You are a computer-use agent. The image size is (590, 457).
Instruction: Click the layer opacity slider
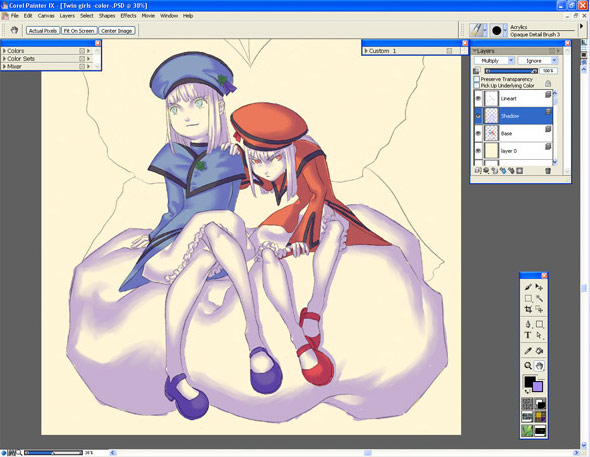click(x=511, y=71)
